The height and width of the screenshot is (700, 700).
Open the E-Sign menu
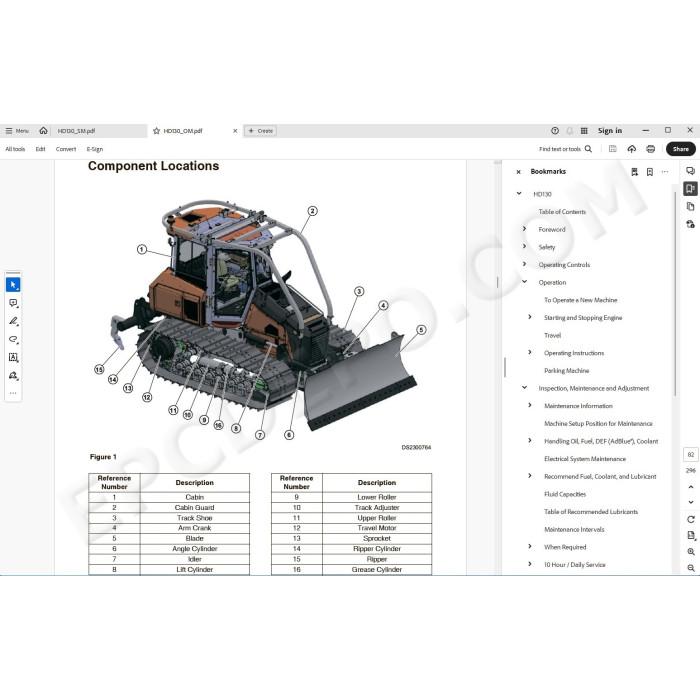point(95,149)
